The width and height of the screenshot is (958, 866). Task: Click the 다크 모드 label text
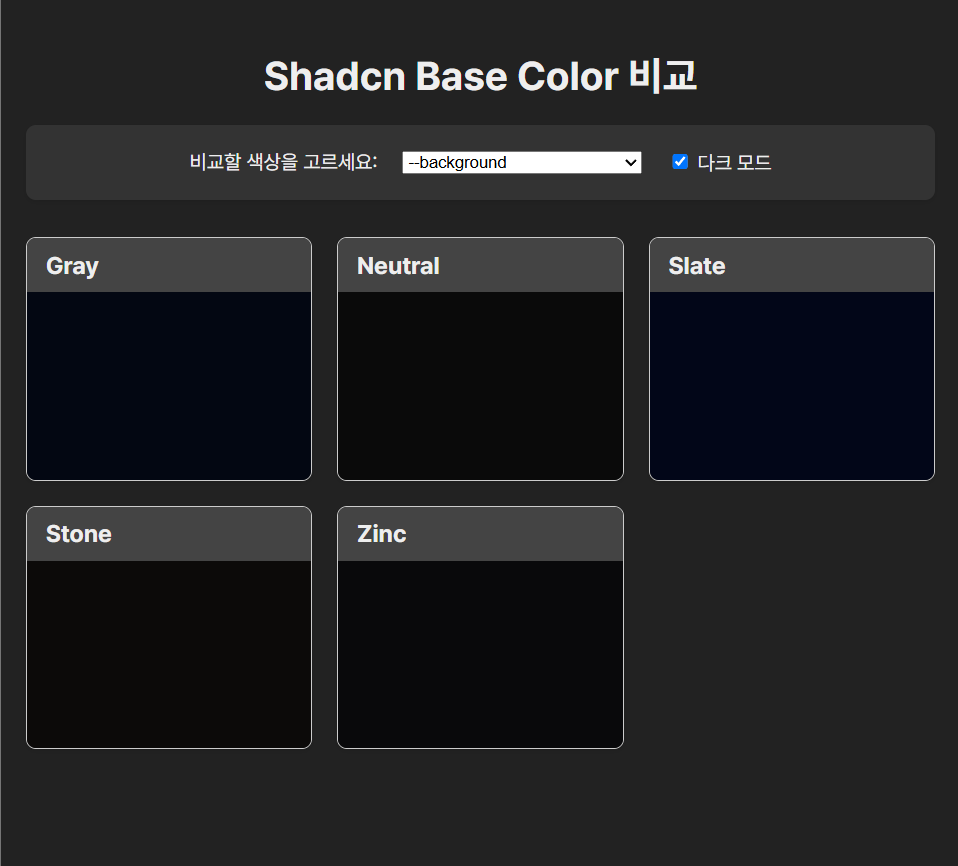click(x=734, y=163)
